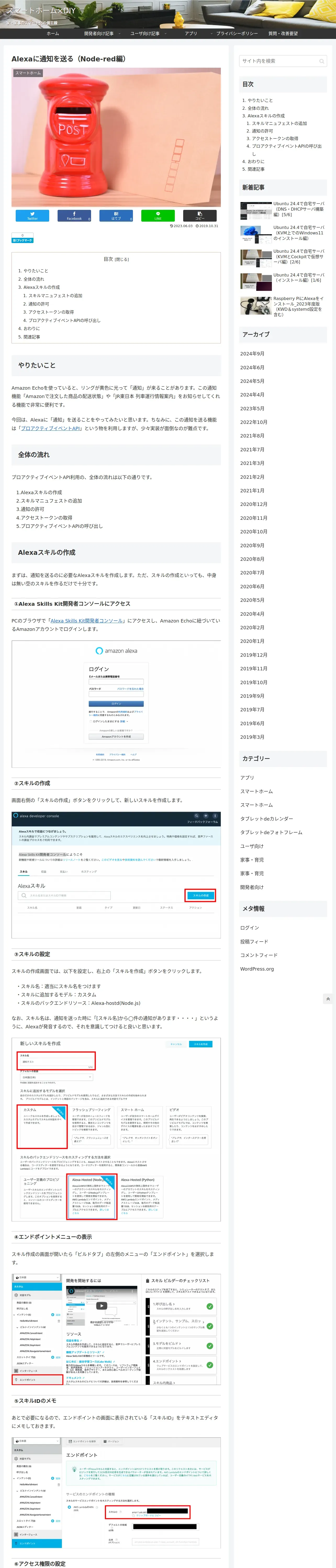336x1568 pixels.
Task: Open the アプリ category in the sidebar
Action: coord(247,778)
